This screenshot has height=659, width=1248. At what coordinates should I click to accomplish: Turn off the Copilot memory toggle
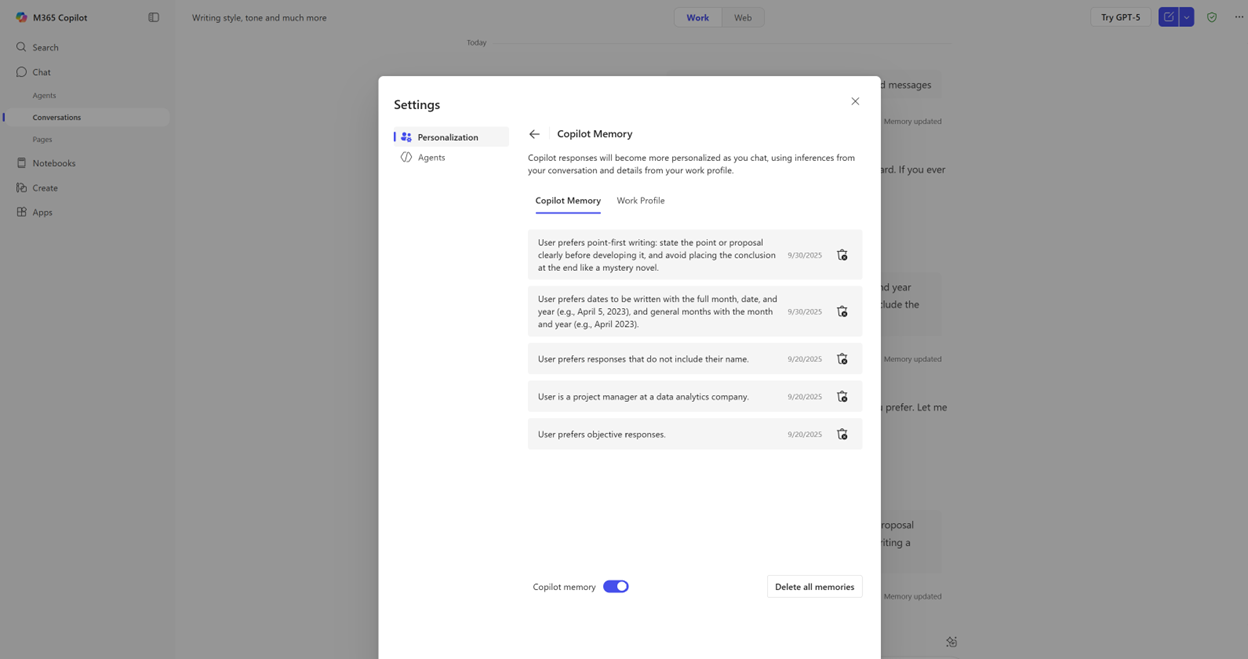616,587
